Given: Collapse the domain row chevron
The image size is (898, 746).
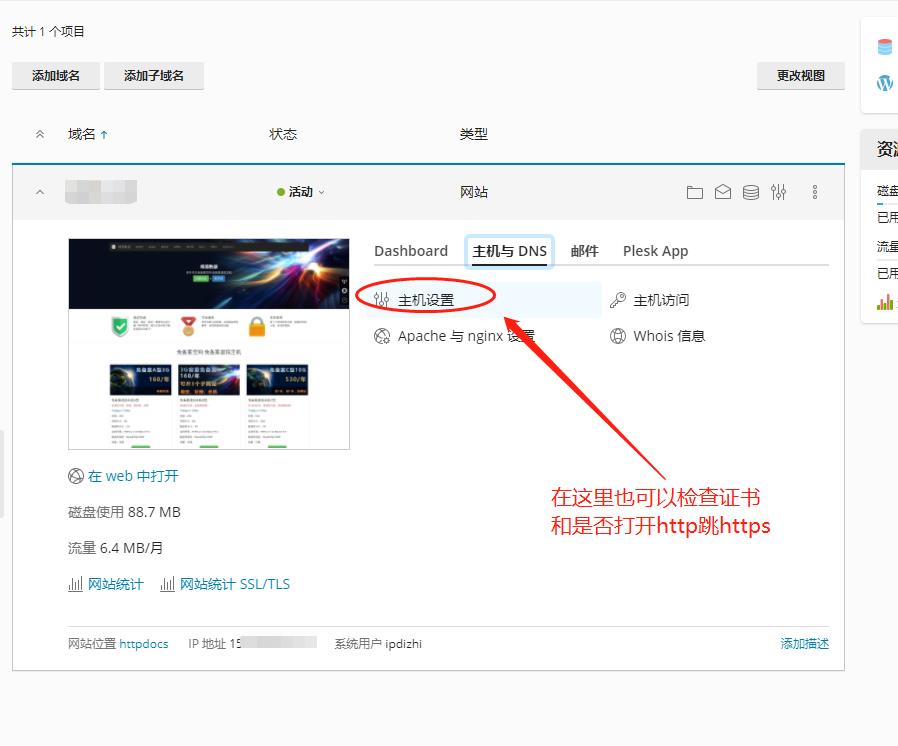Looking at the screenshot, I should (40, 192).
